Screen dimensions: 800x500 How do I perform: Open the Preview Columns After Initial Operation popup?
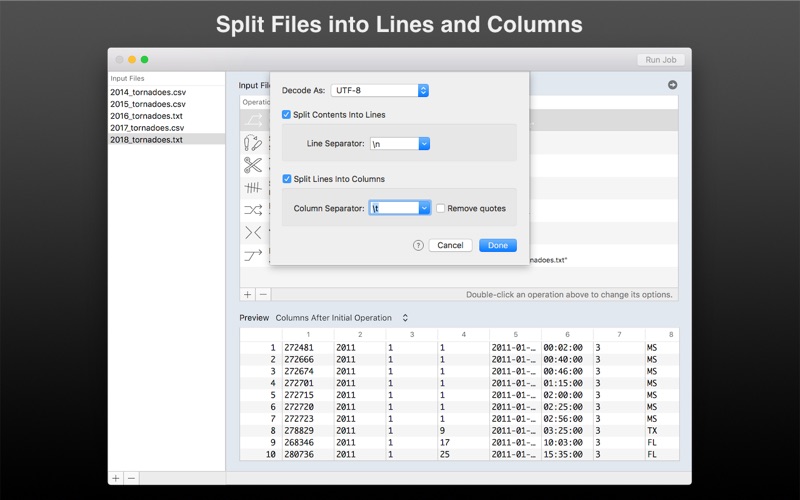pos(342,318)
